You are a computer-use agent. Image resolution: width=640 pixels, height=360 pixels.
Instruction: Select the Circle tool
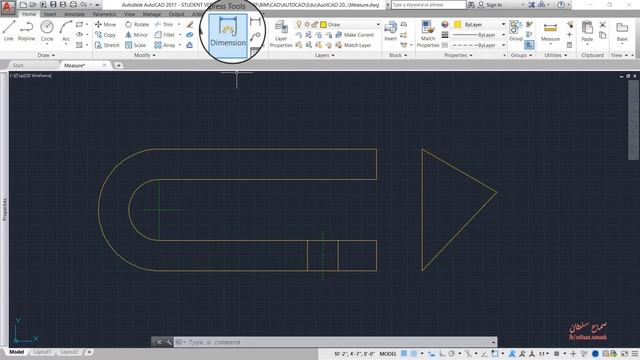click(47, 31)
